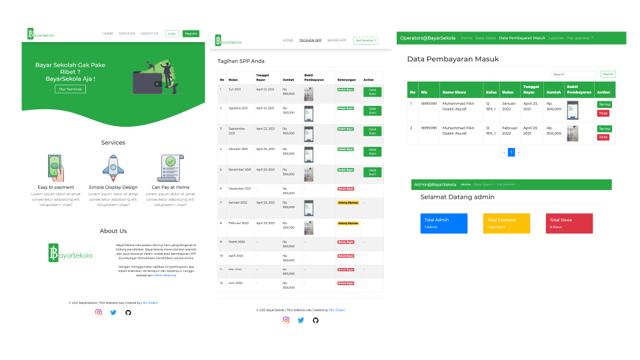Image resolution: width=640 pixels, height=360 pixels.
Task: Click Home in the Admin@BayarSekola navbar
Action: tap(466, 184)
